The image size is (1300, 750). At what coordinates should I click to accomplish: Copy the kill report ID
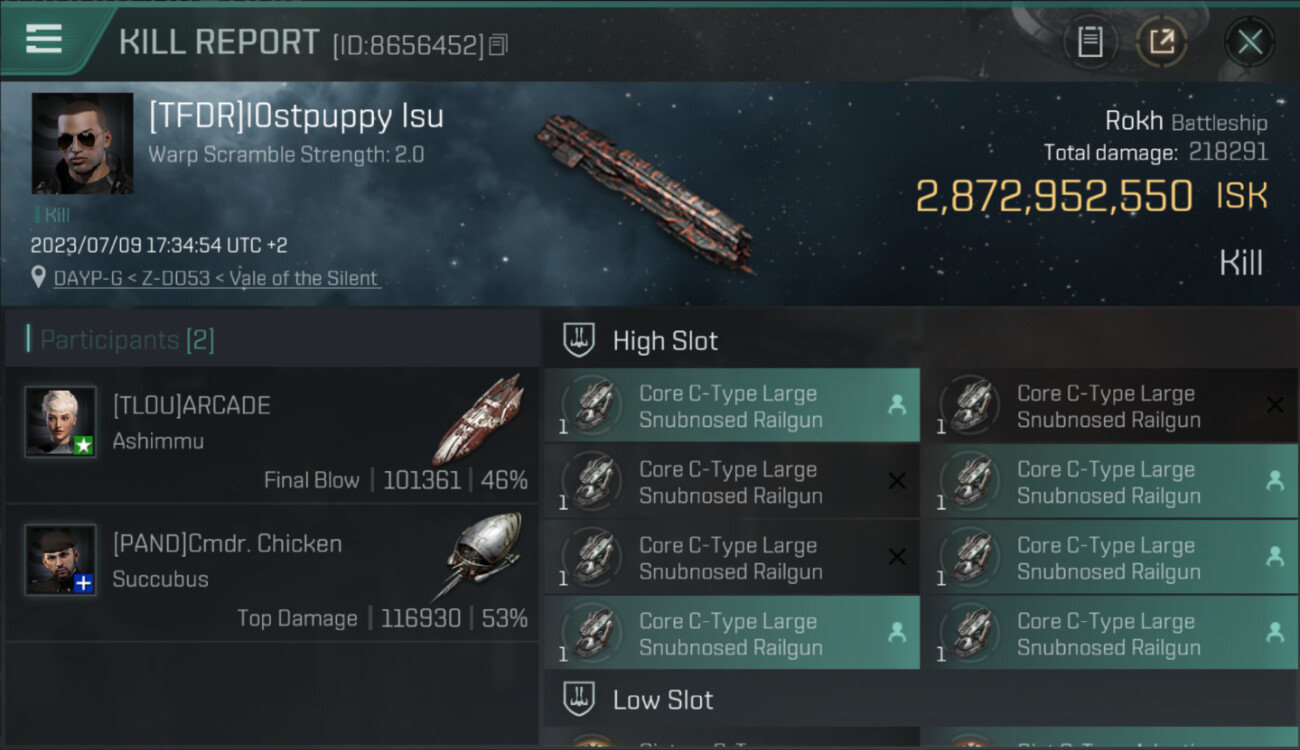pos(498,45)
